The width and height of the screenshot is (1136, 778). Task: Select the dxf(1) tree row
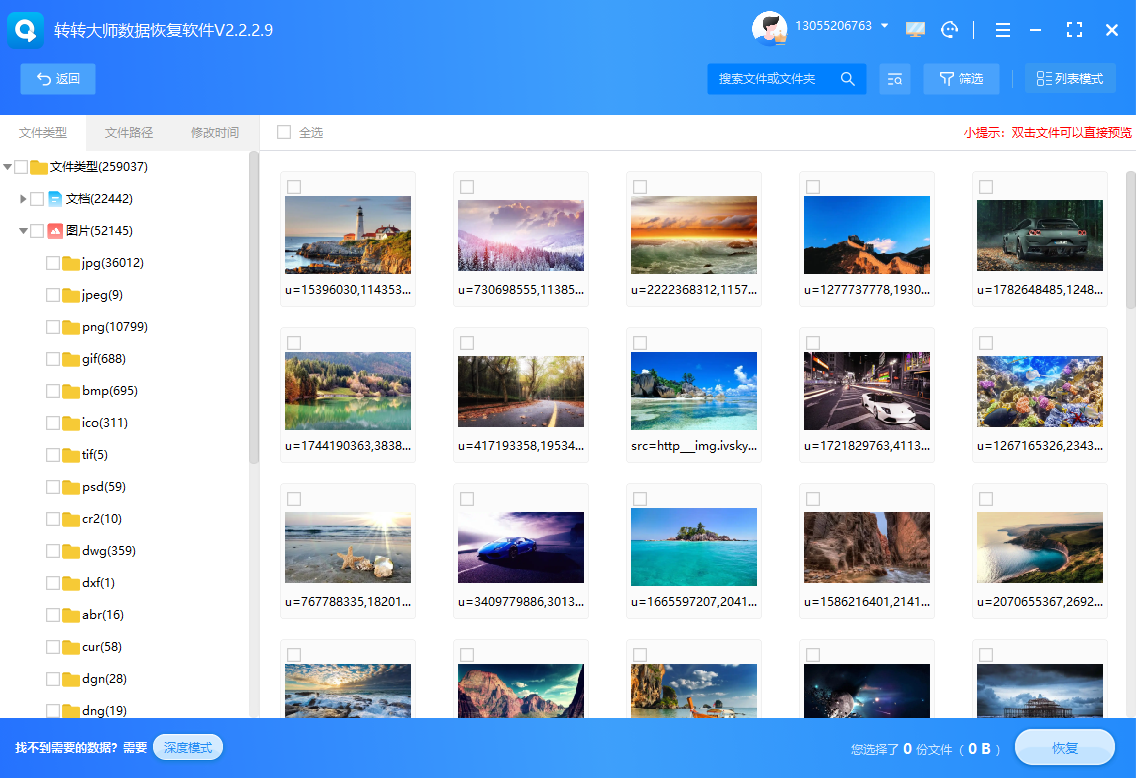(x=99, y=582)
